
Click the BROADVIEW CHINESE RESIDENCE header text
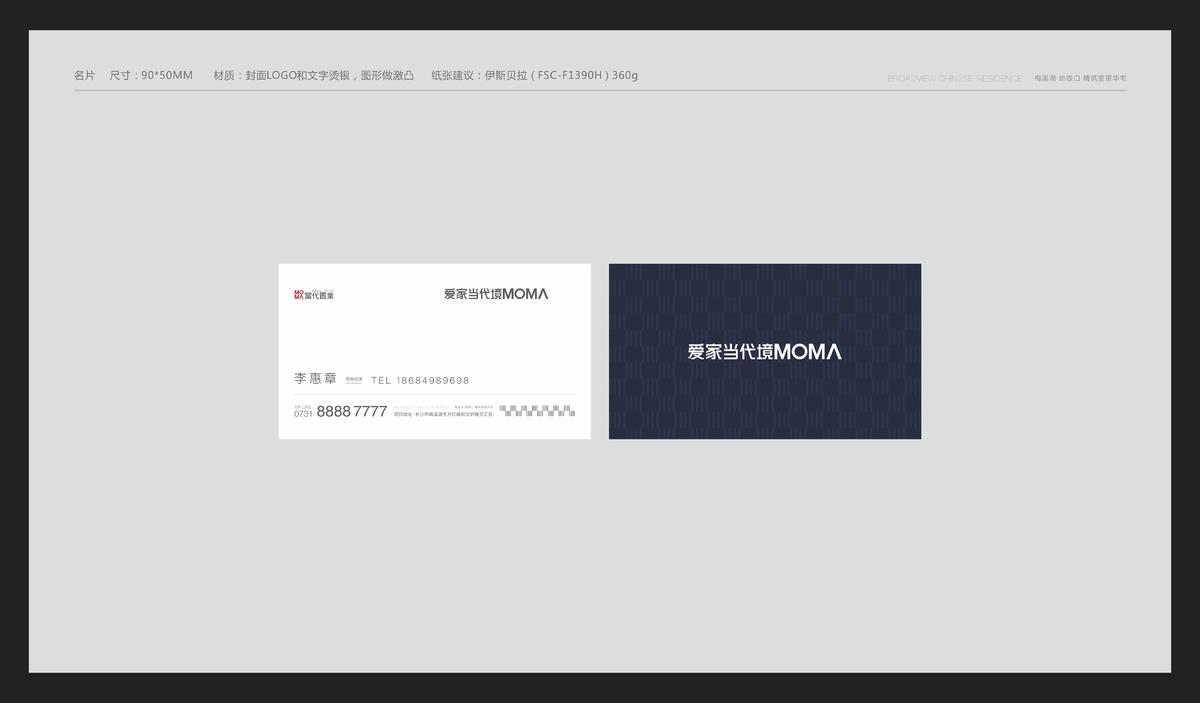[955, 78]
